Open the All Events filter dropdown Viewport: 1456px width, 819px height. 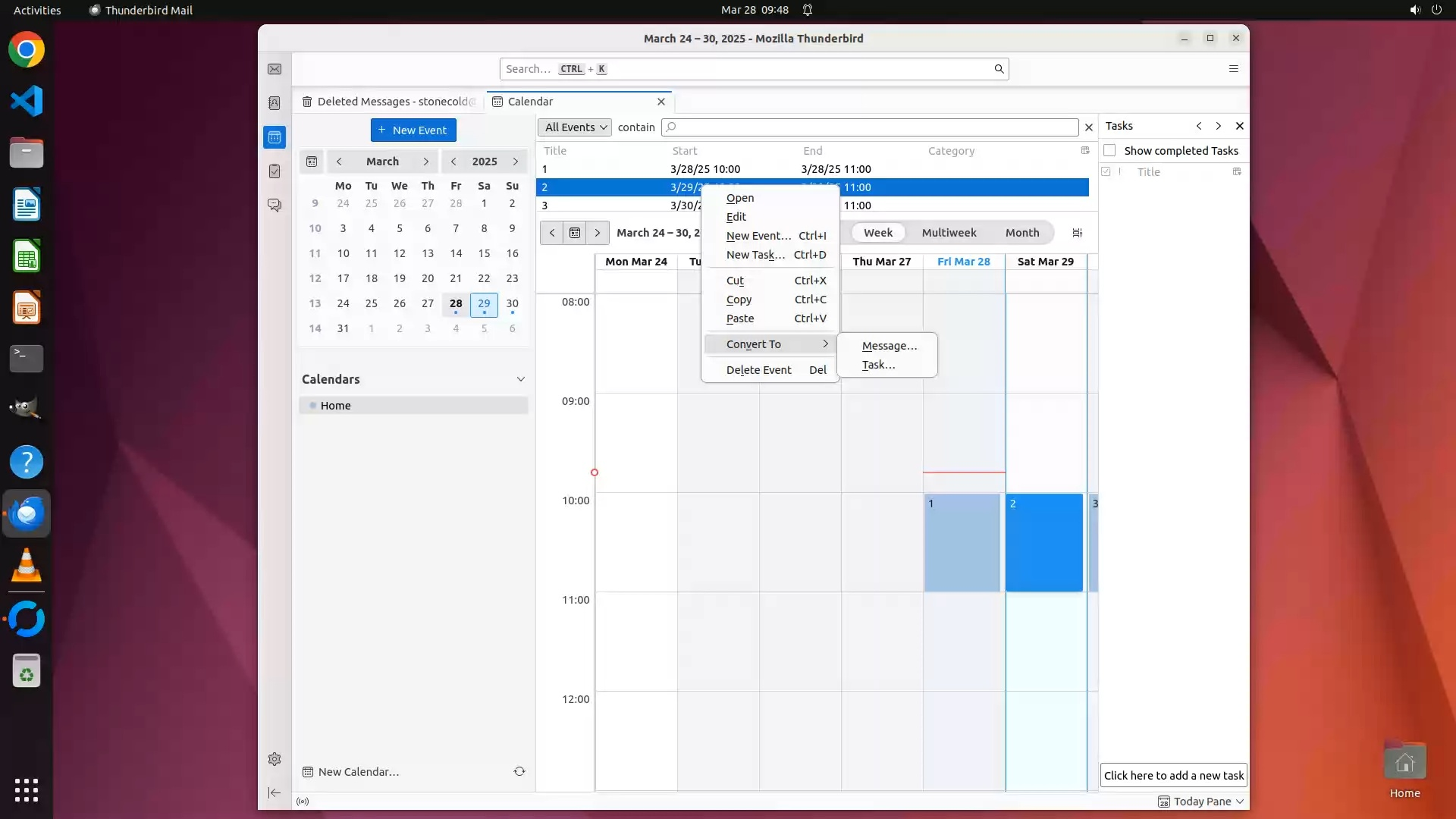tap(576, 127)
